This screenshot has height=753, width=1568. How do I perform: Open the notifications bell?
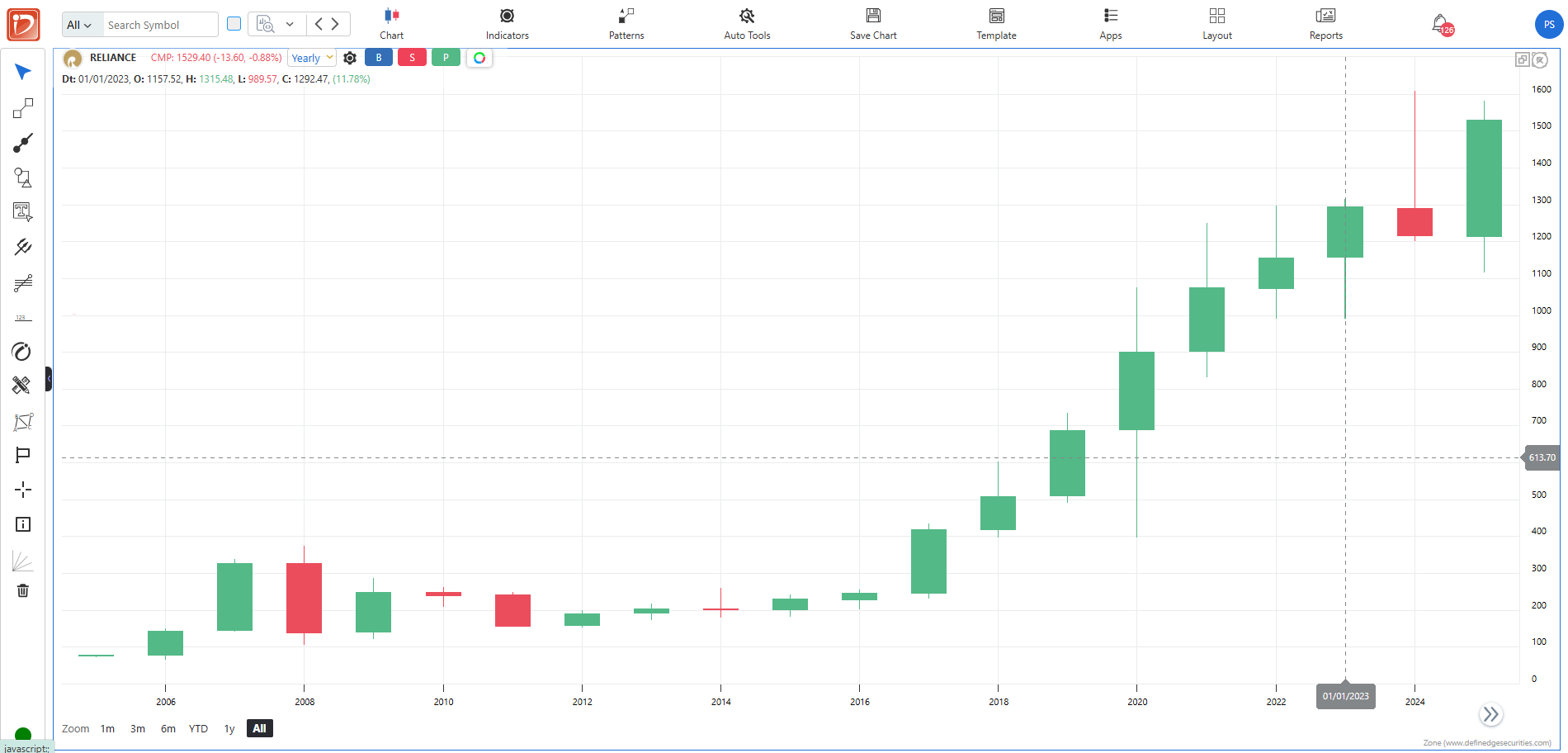[1440, 24]
